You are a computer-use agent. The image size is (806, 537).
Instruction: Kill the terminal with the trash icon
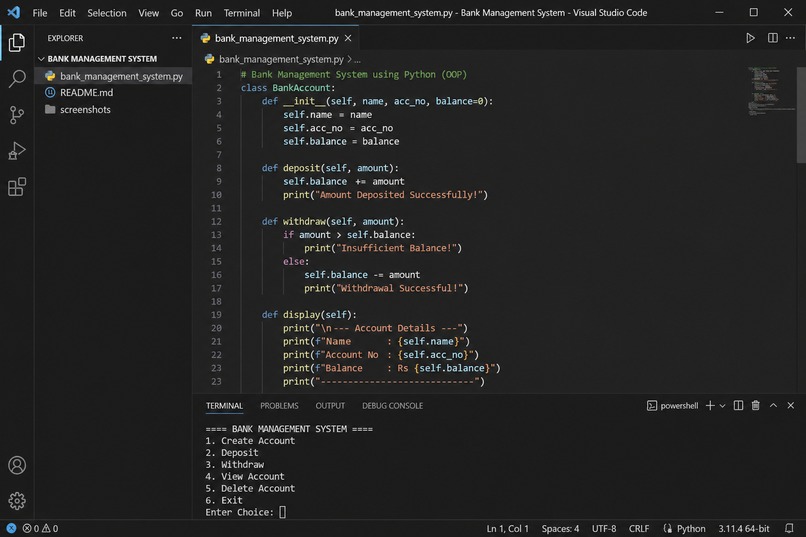[x=755, y=405]
